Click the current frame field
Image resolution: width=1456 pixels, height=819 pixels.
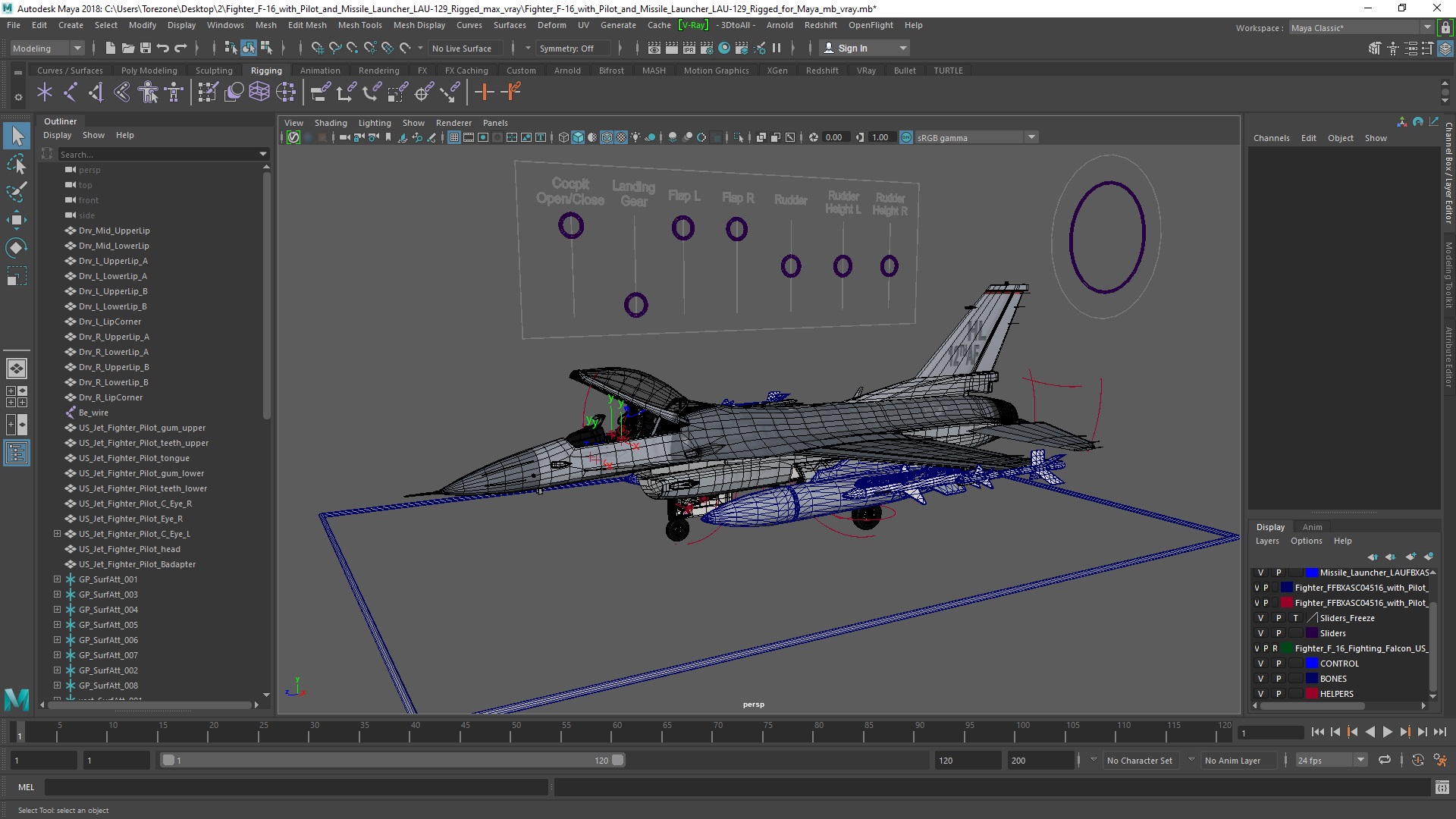[1270, 733]
